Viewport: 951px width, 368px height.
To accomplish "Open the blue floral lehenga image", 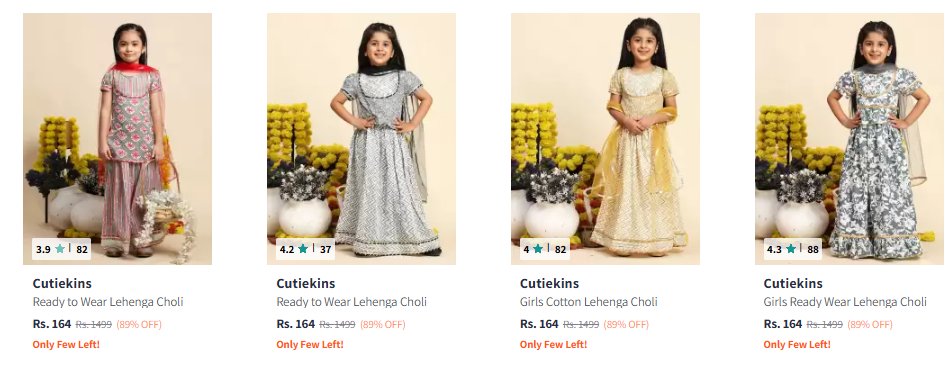I will point(849,139).
